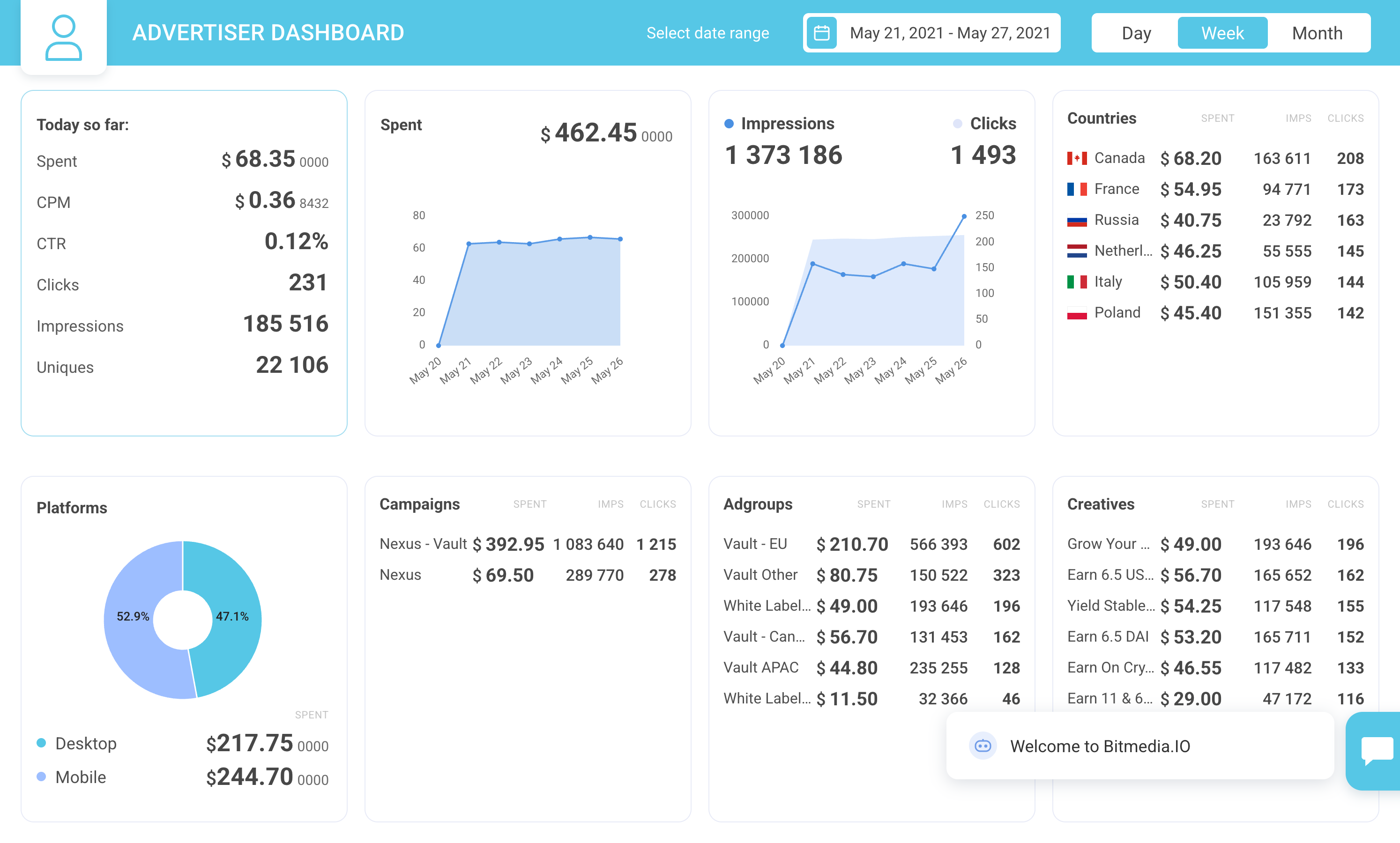Select the Vault - EU adgroup
The height and width of the screenshot is (843, 1400).
(x=871, y=544)
